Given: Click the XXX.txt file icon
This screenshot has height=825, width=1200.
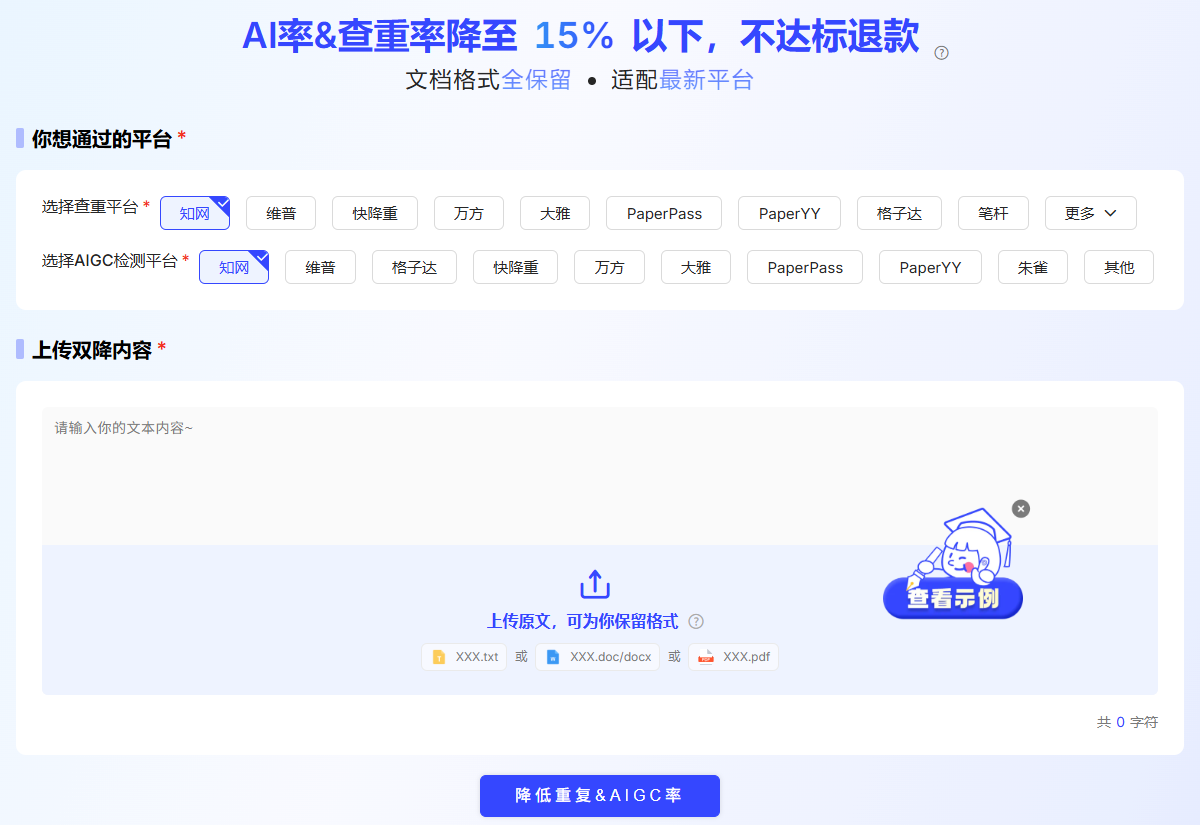Looking at the screenshot, I should point(438,657).
